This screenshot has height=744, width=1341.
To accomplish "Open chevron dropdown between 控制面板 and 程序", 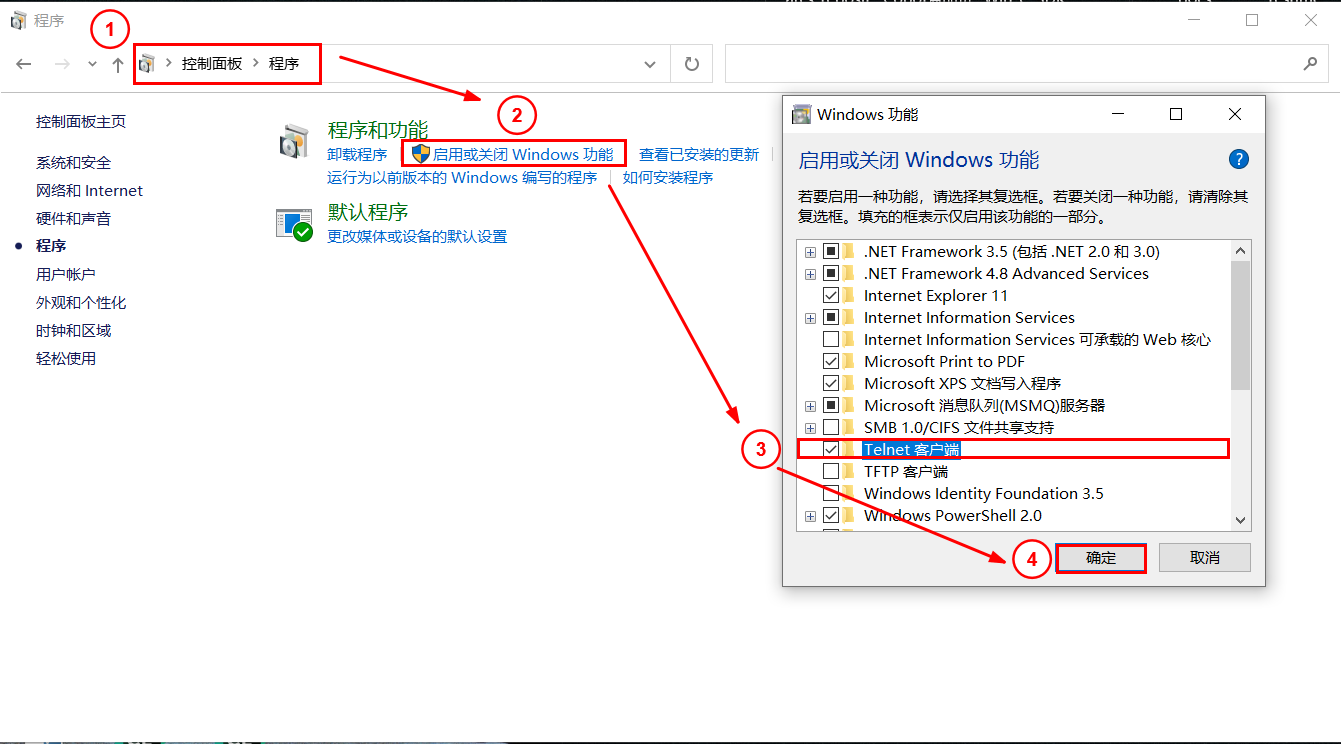I will coord(257,64).
